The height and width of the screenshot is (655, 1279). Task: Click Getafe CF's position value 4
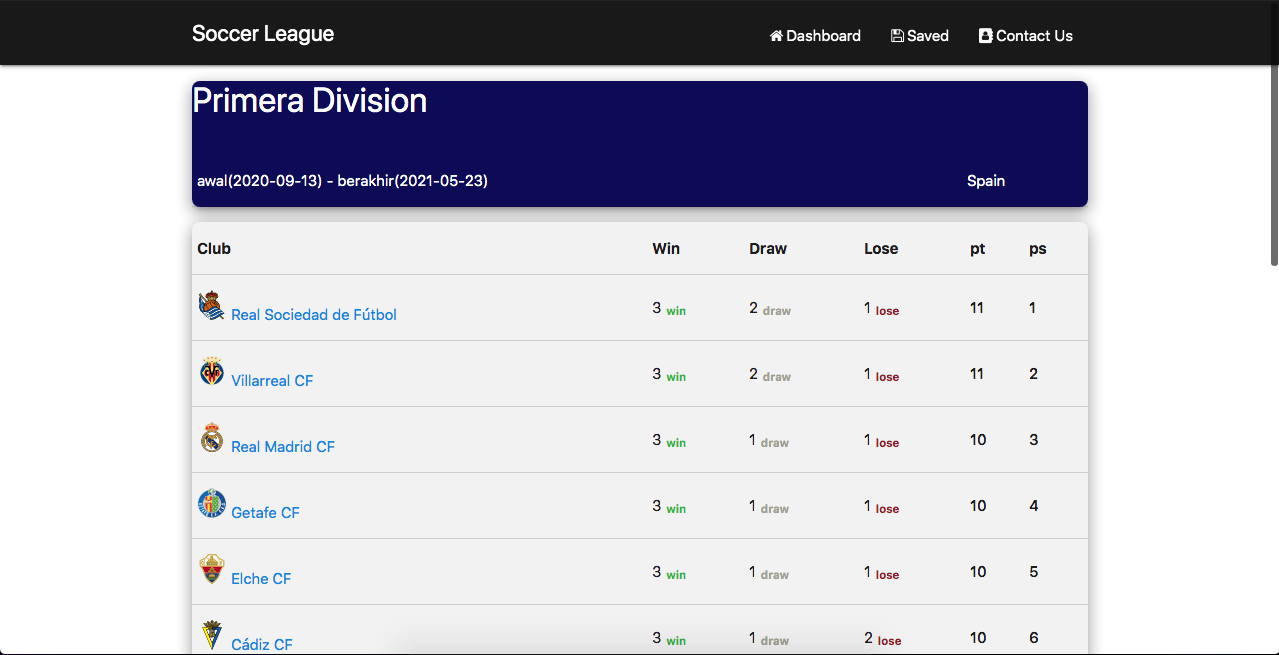click(1034, 506)
